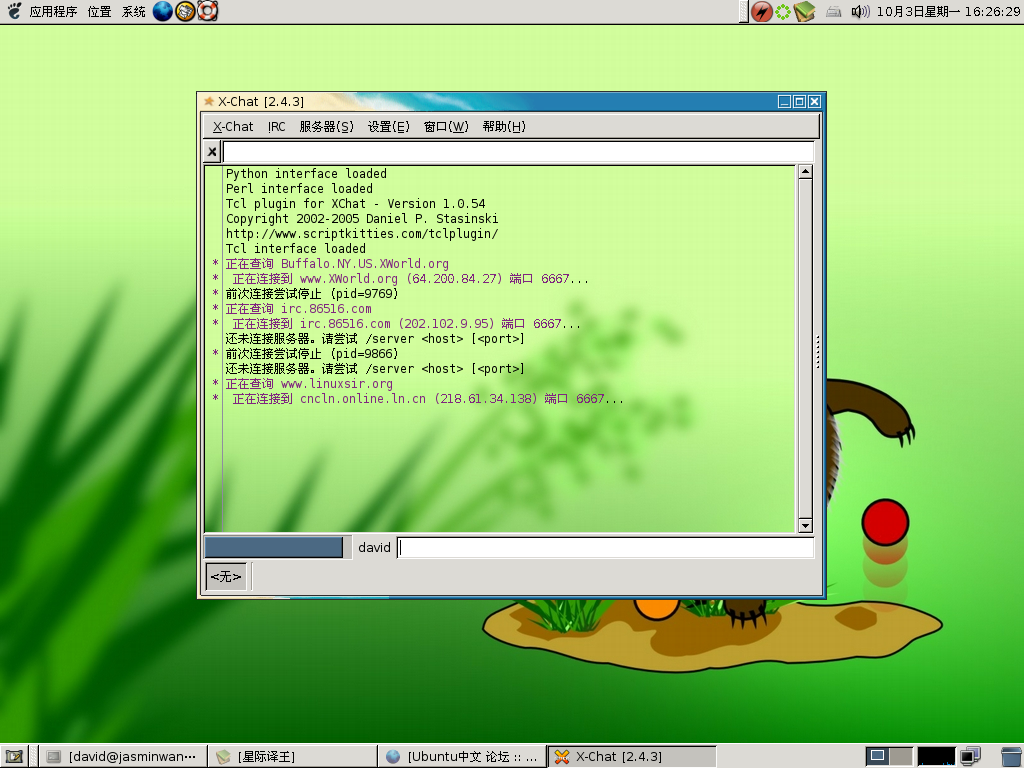
Task: Click the stacked books dictionary tray icon
Action: click(805, 12)
